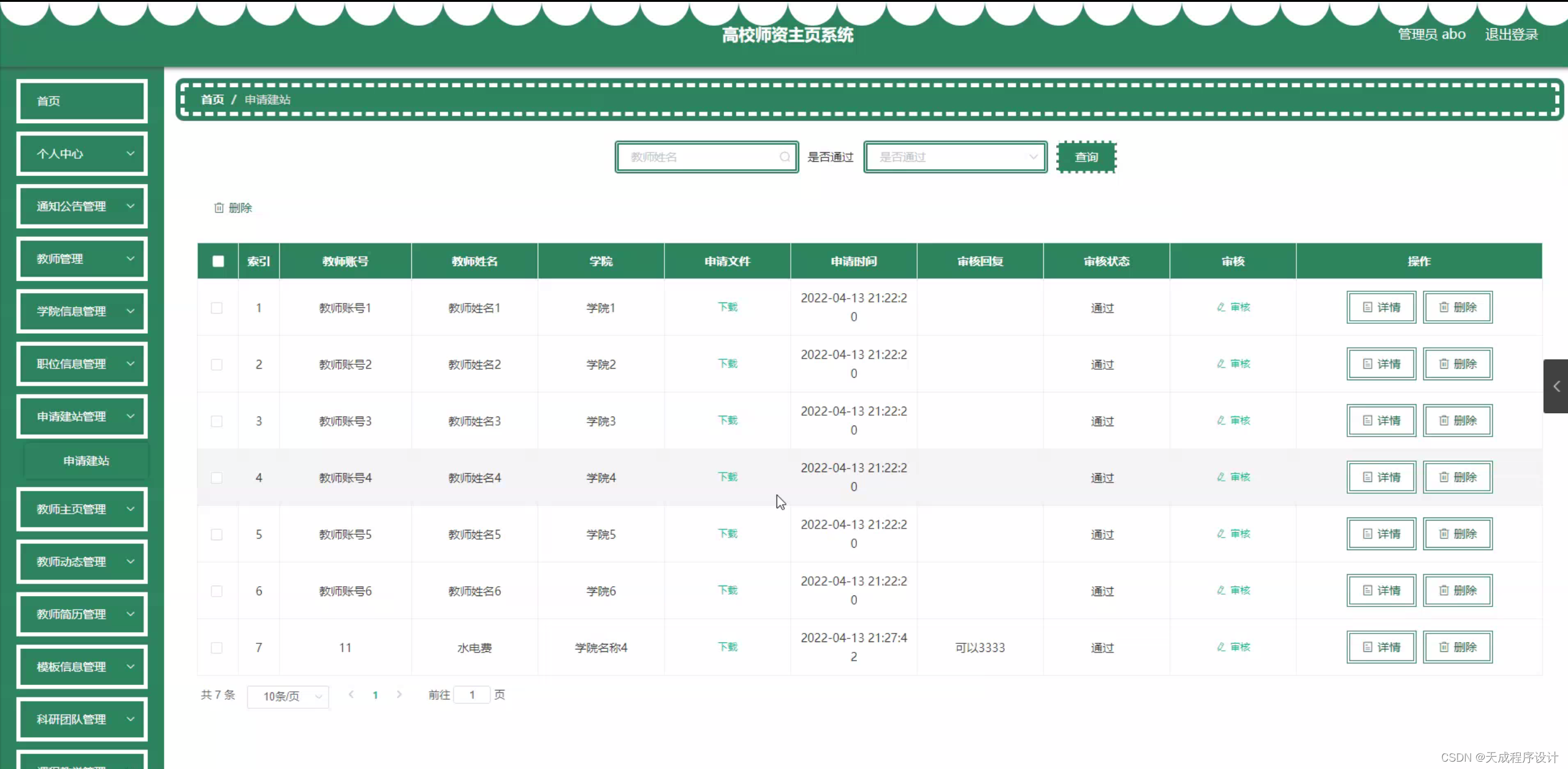Open details (详情) for 教师账号3
Image resolution: width=1568 pixels, height=769 pixels.
click(x=1381, y=420)
